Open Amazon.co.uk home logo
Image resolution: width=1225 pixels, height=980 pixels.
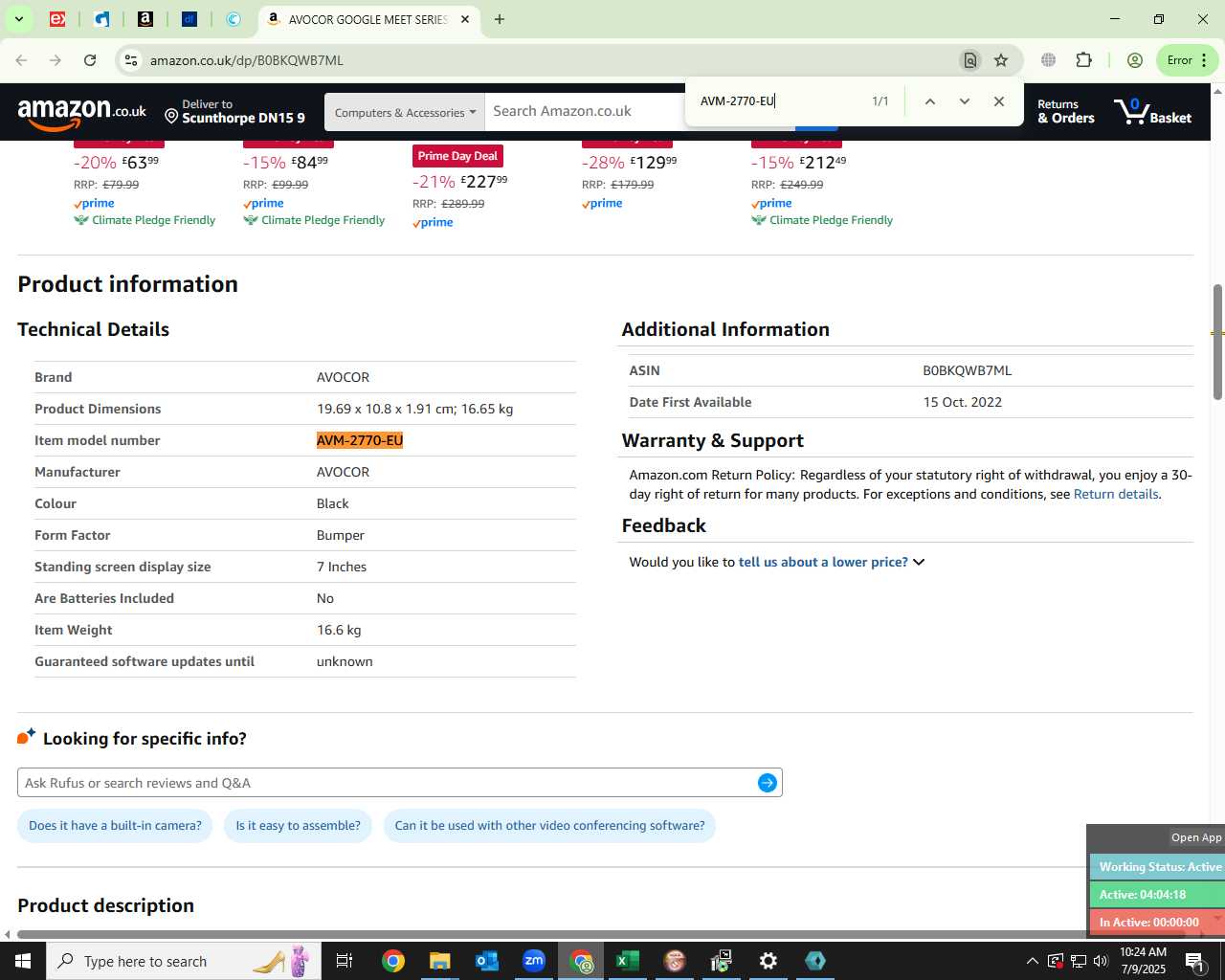[x=82, y=113]
